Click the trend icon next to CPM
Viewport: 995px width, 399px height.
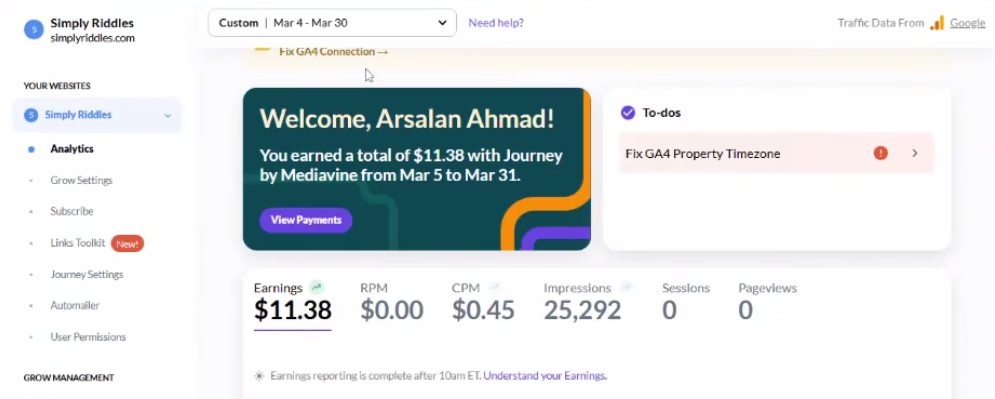click(494, 287)
